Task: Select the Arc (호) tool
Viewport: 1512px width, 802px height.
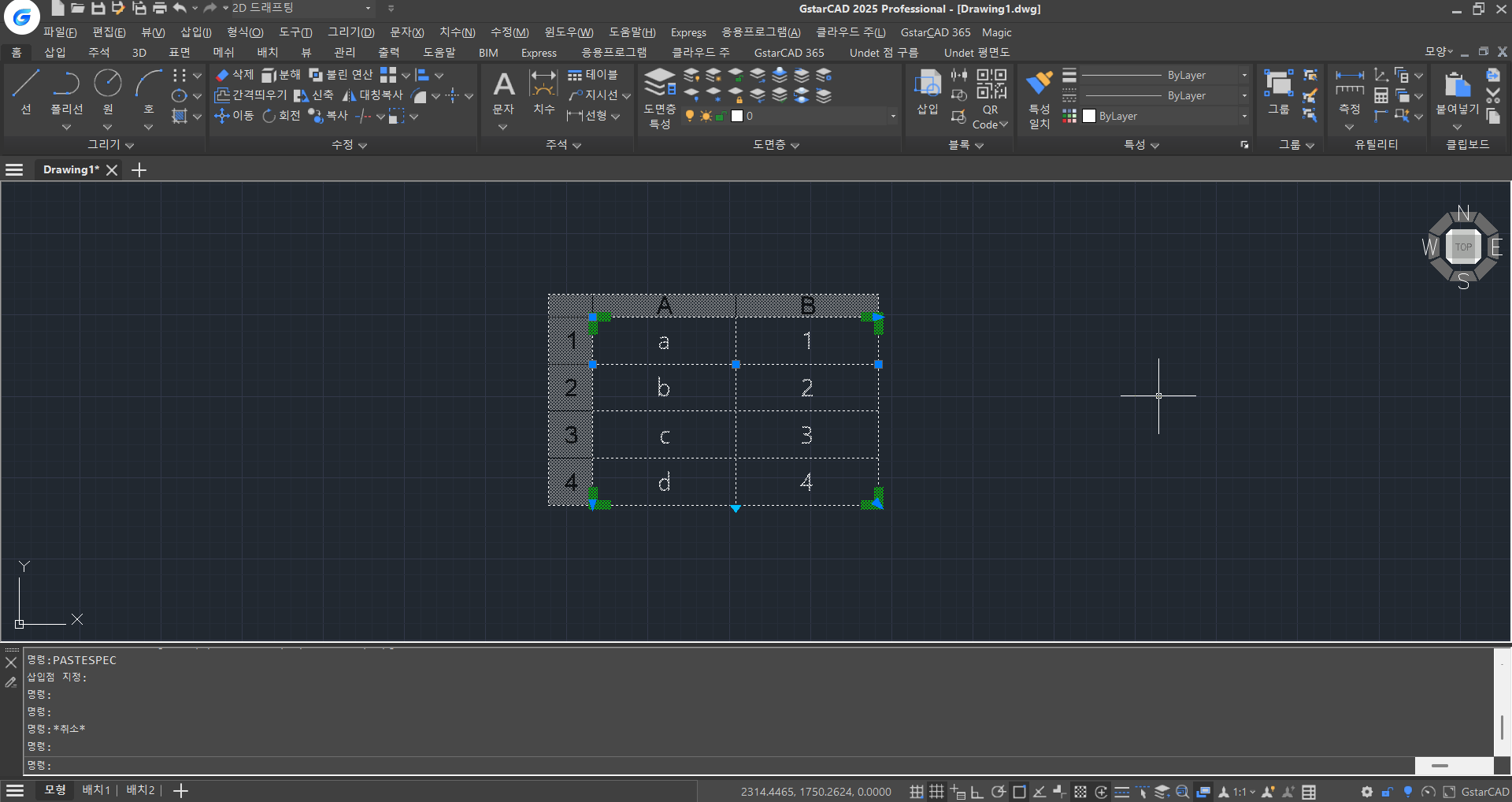Action: click(148, 91)
